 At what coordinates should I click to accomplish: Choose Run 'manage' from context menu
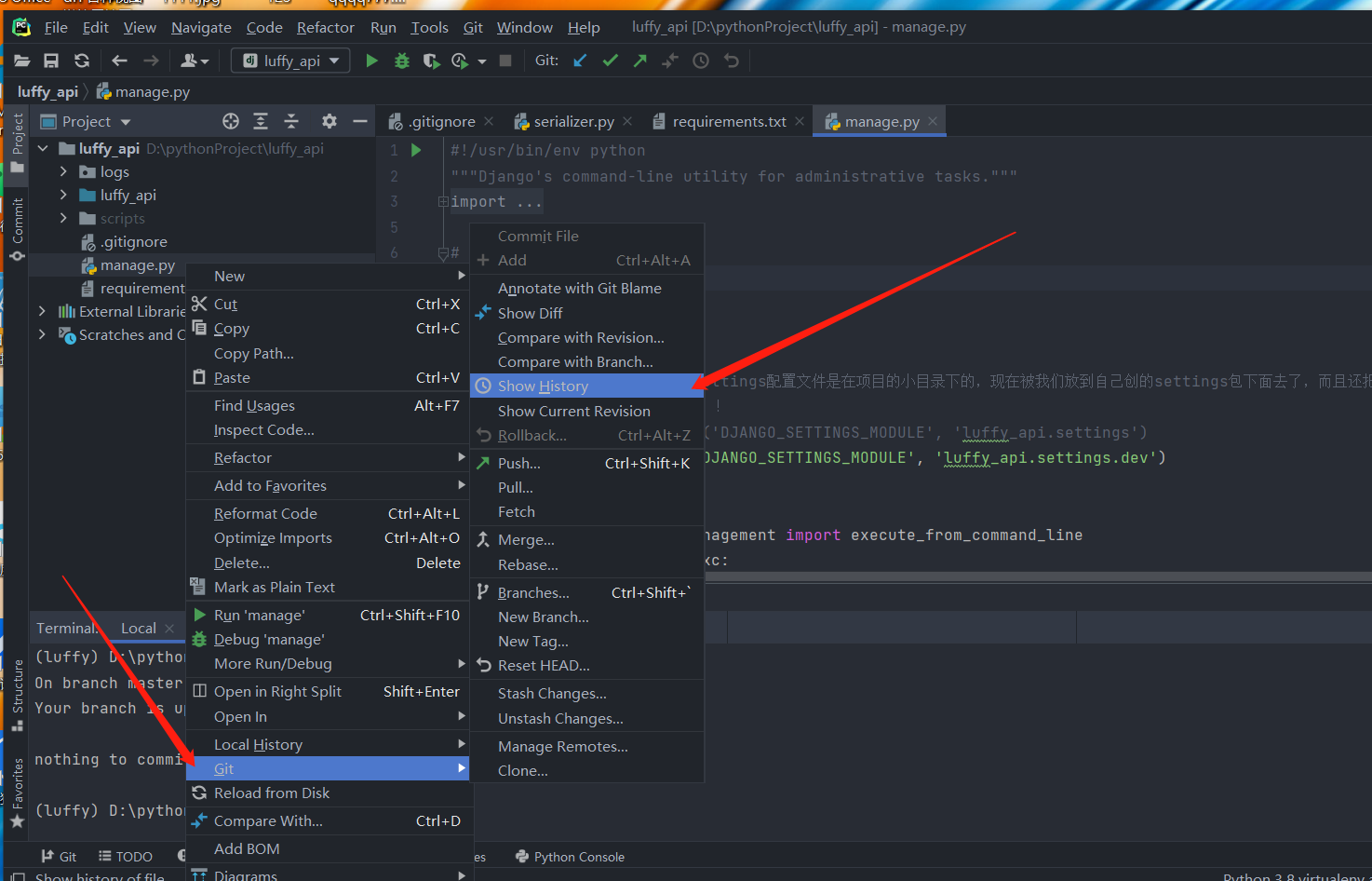329,615
